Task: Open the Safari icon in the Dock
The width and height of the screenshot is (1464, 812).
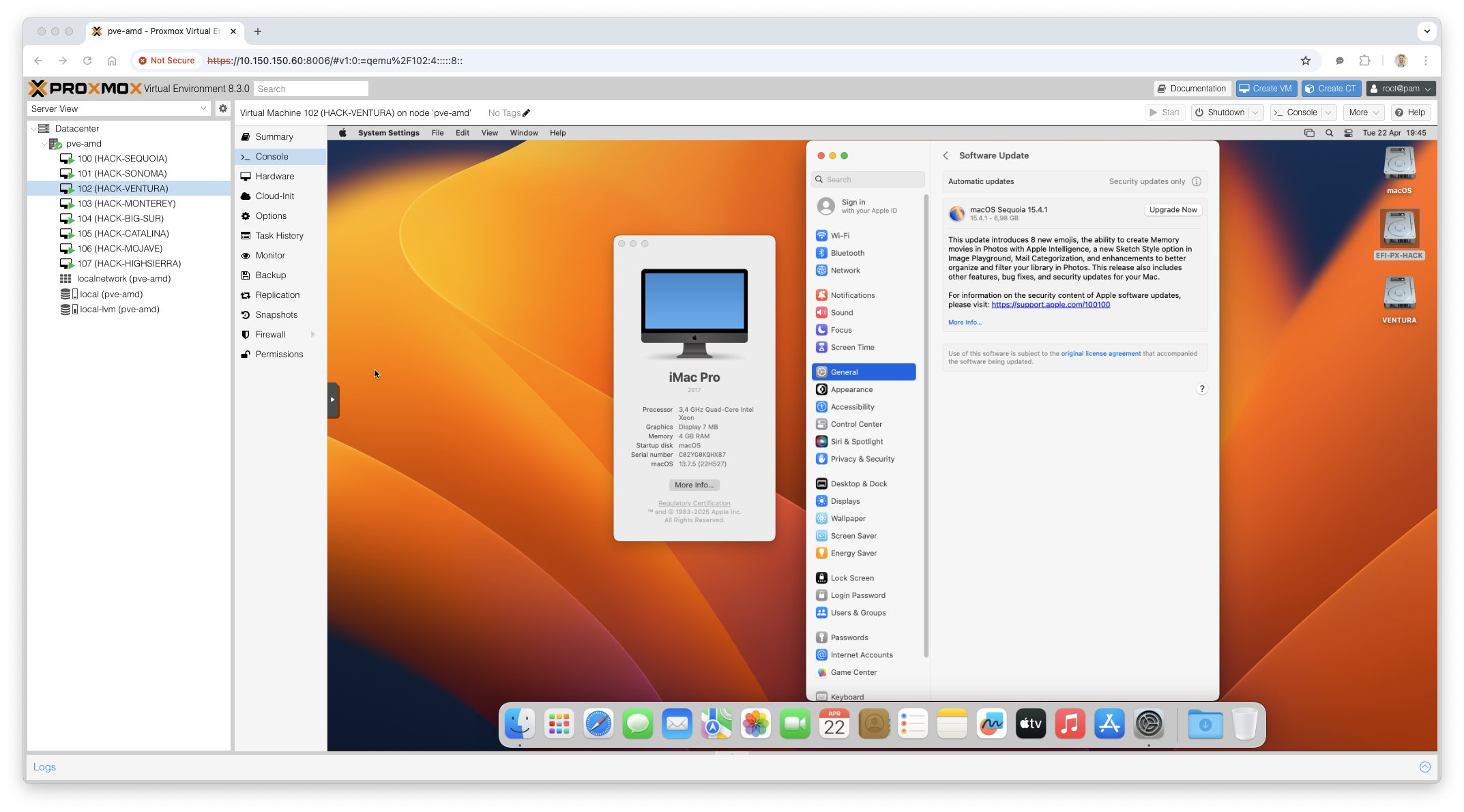Action: click(x=598, y=724)
